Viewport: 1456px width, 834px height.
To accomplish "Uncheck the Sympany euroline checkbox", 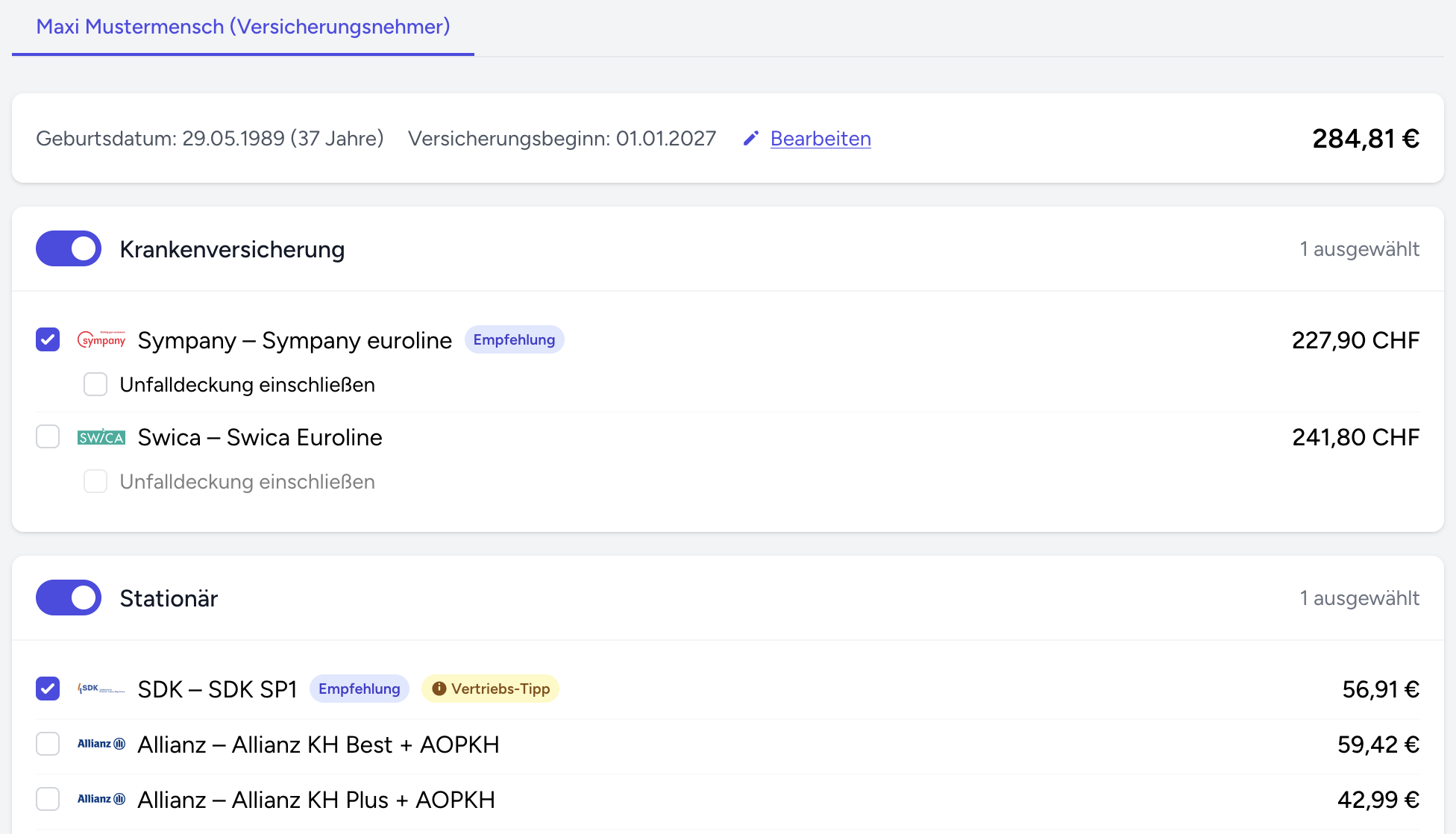I will pyautogui.click(x=48, y=339).
